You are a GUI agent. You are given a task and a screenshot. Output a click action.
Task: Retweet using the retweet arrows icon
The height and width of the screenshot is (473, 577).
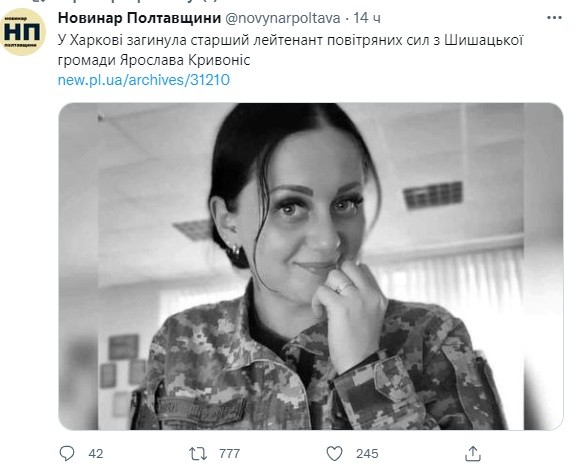198,453
